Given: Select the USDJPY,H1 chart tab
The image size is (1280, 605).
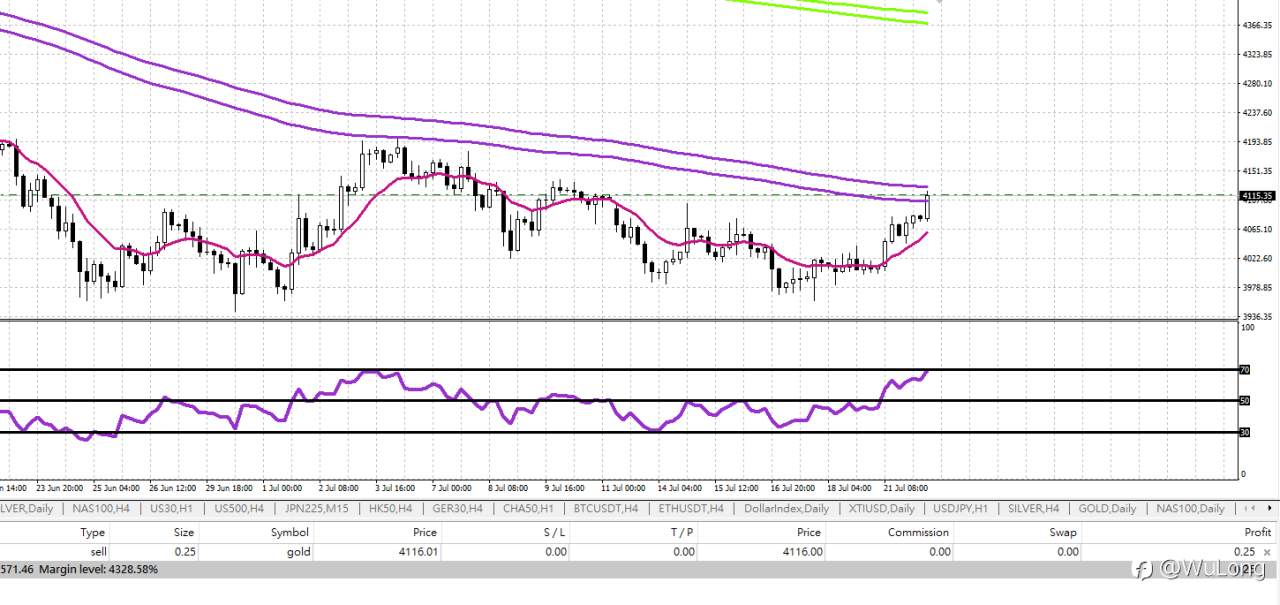Looking at the screenshot, I should tap(959, 508).
